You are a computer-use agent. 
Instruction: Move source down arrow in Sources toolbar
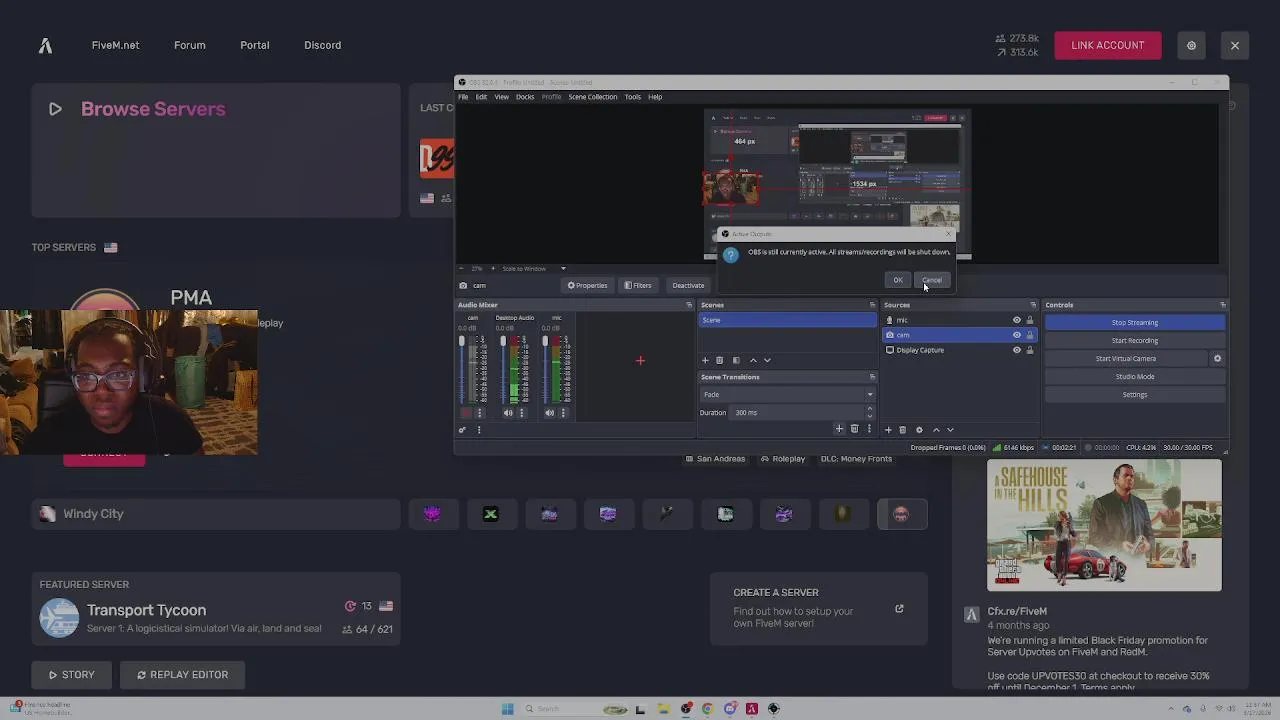pyautogui.click(x=950, y=430)
